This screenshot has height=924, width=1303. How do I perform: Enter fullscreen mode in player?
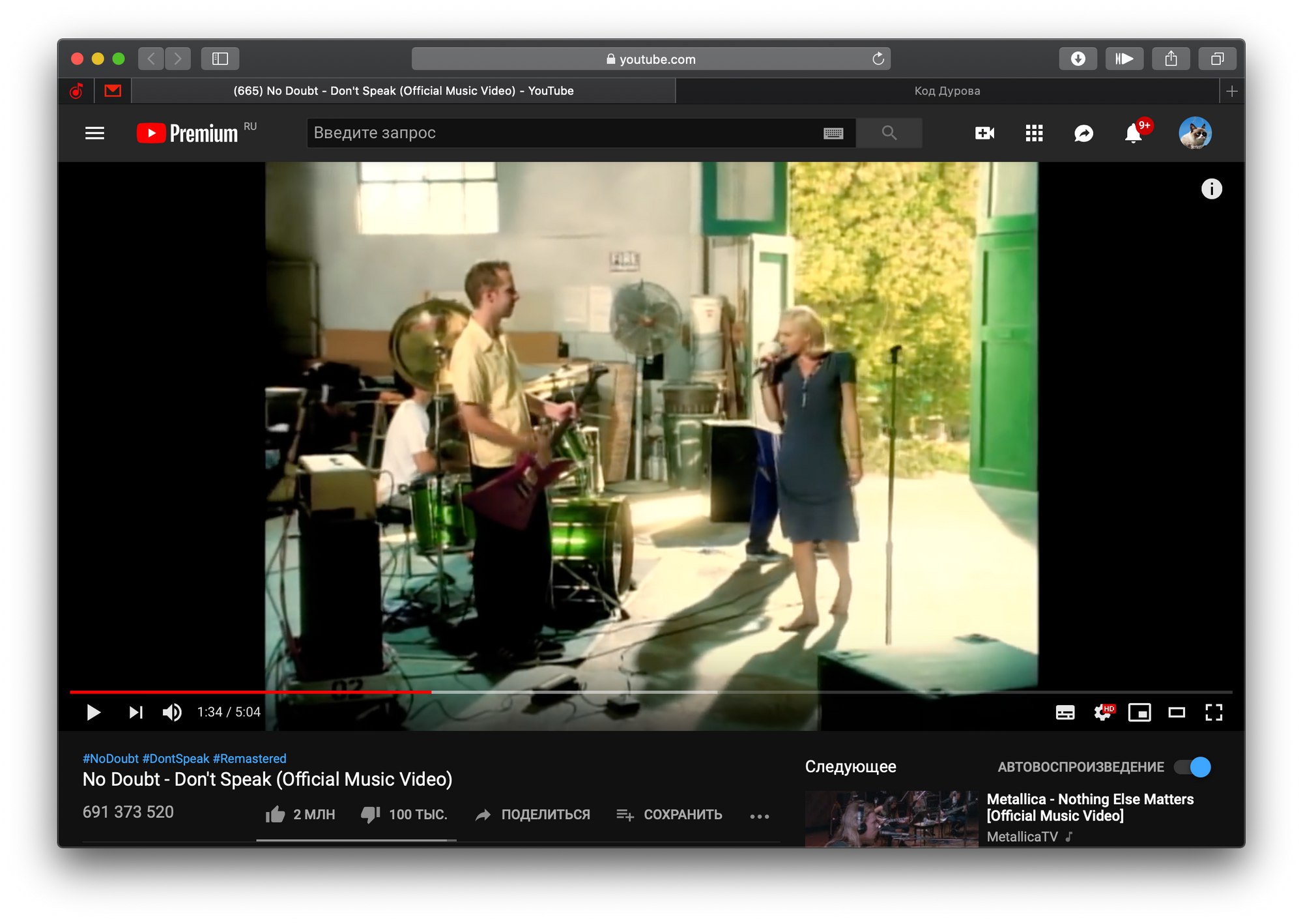[x=1213, y=712]
